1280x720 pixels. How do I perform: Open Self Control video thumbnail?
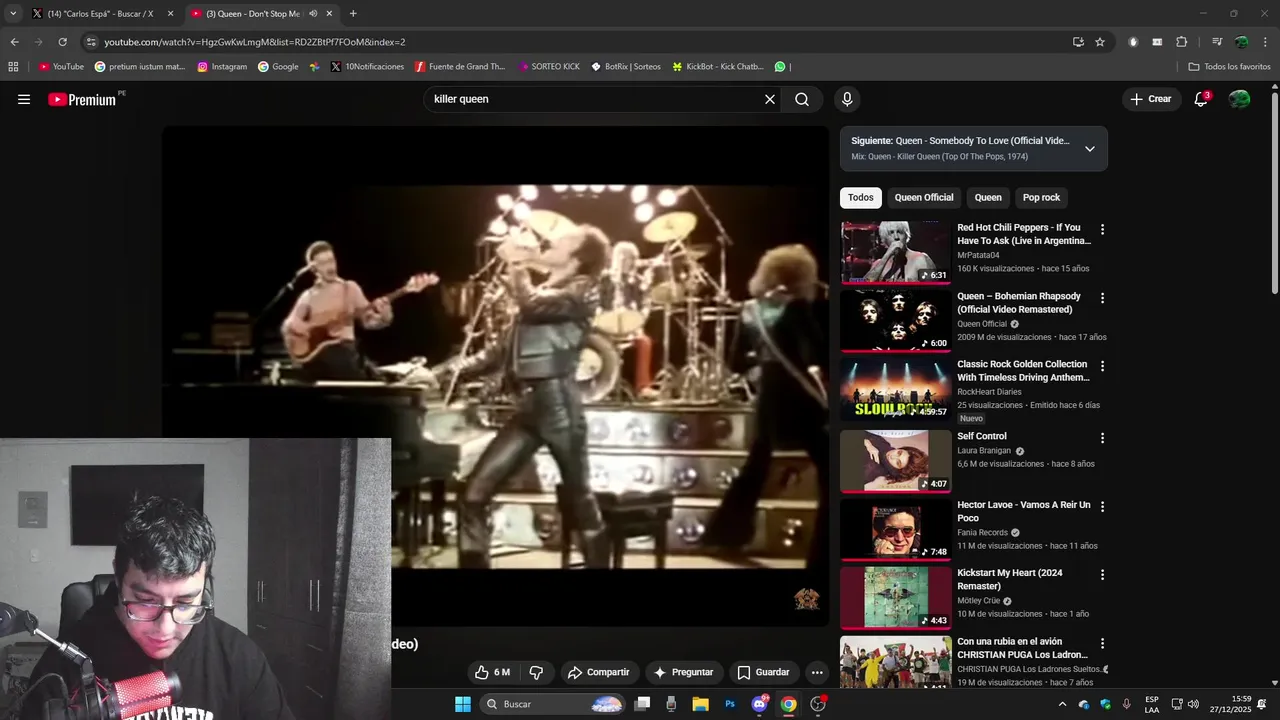click(896, 461)
